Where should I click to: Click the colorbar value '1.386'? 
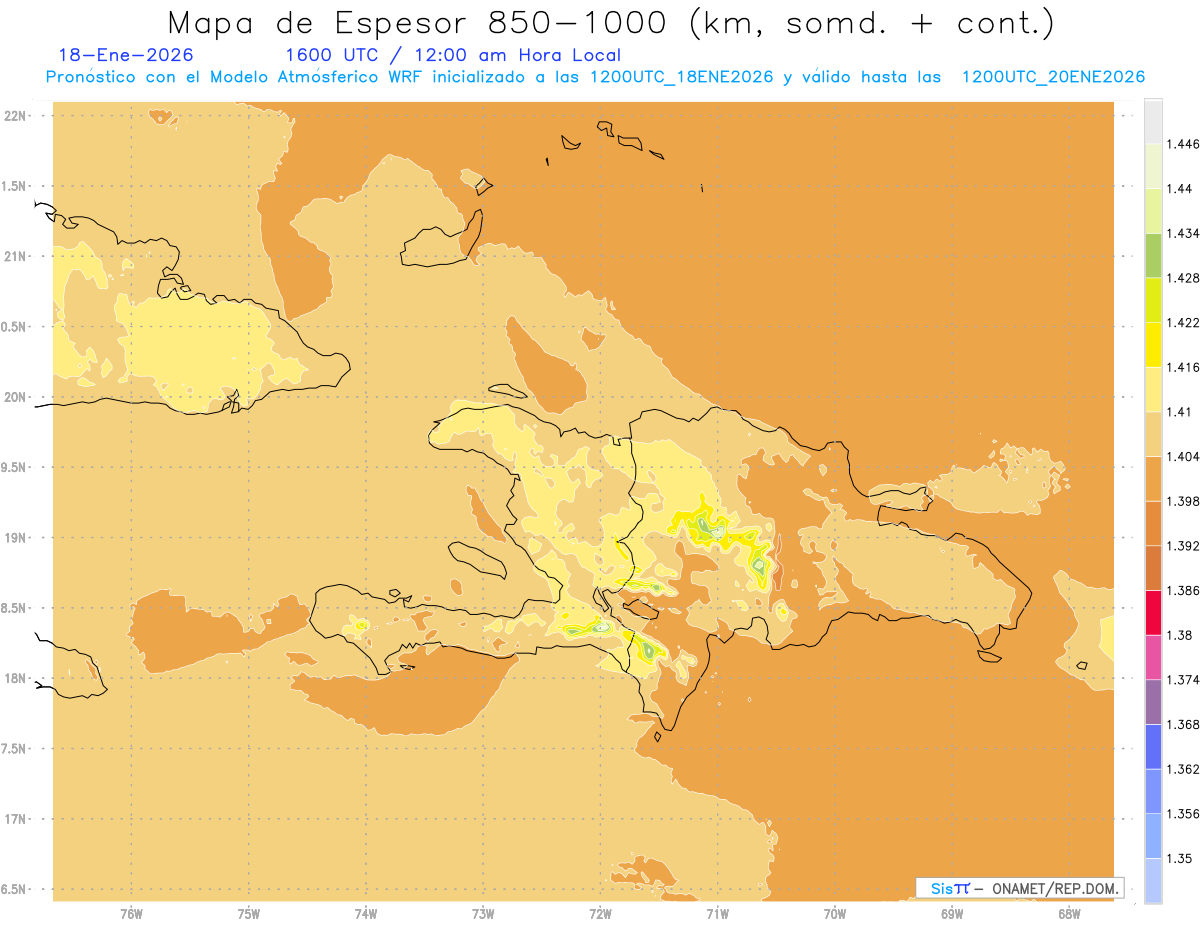tap(1183, 590)
